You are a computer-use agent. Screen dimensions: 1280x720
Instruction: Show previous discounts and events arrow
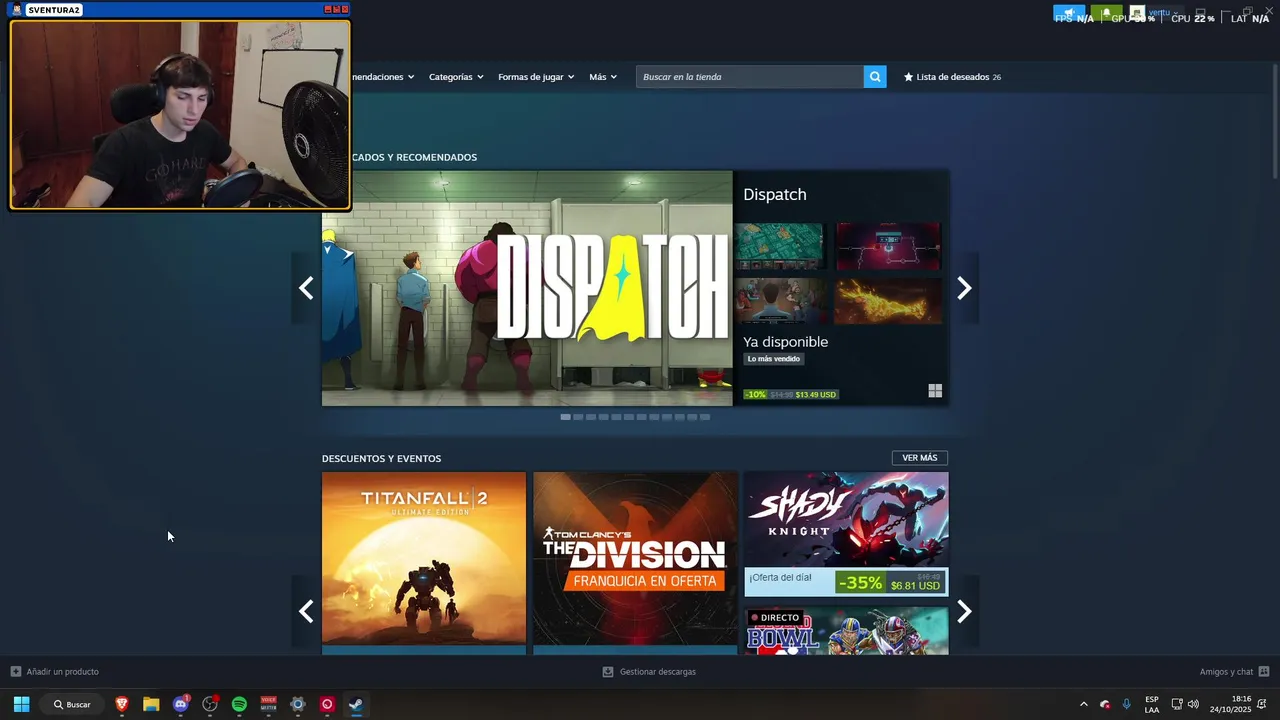point(306,611)
